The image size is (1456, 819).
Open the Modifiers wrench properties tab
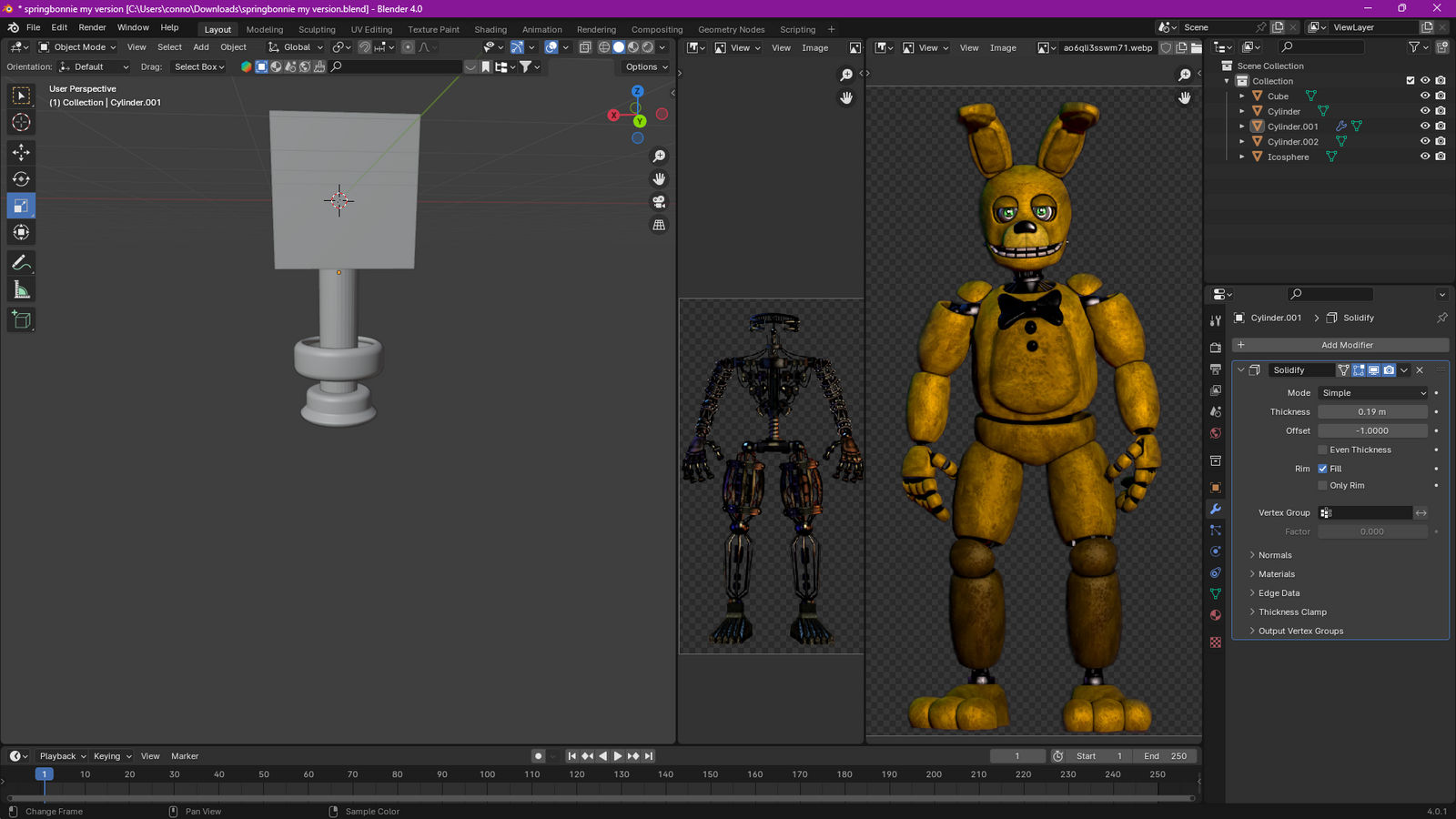click(x=1216, y=509)
